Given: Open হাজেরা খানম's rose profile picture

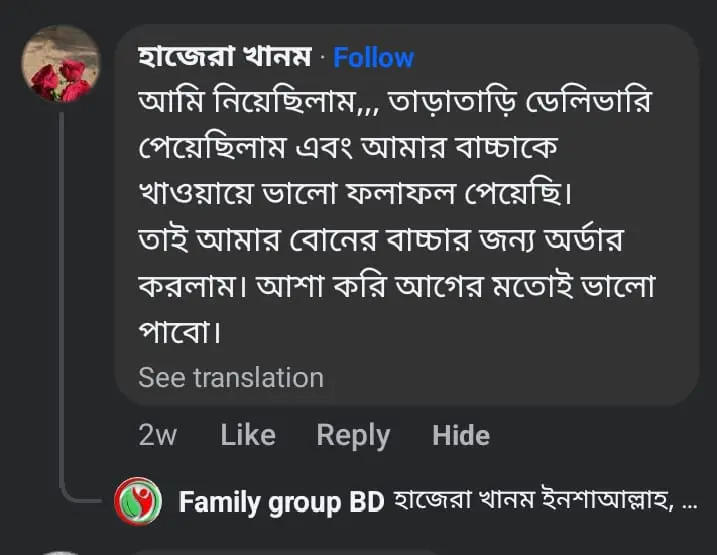Looking at the screenshot, I should point(60,65).
